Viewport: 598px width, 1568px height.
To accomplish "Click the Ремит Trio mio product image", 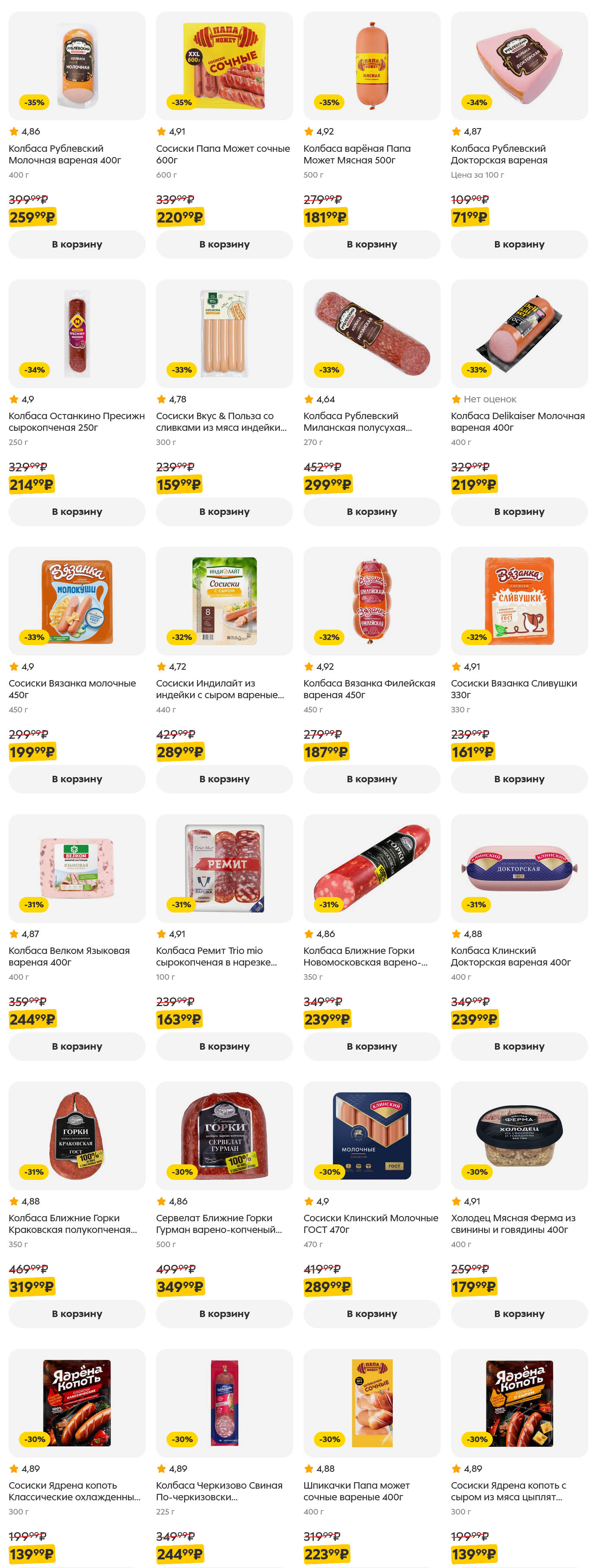I will (x=224, y=867).
